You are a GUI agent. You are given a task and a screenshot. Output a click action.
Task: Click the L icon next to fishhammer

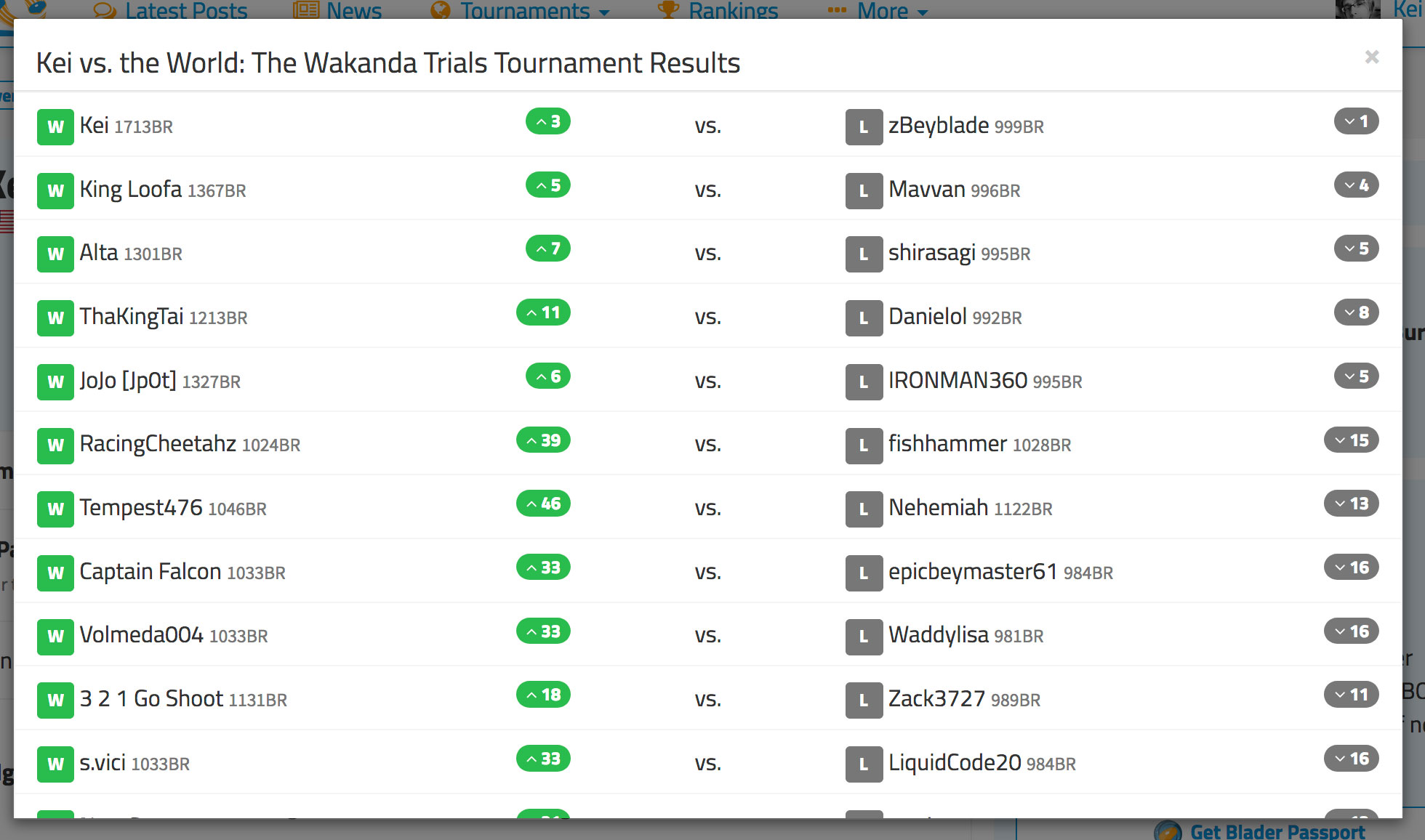tap(863, 443)
